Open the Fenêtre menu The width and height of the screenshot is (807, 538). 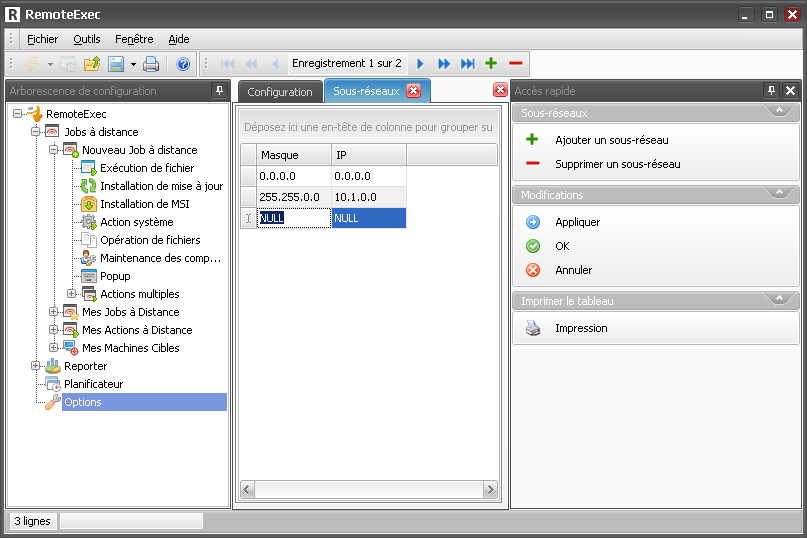[x=134, y=39]
